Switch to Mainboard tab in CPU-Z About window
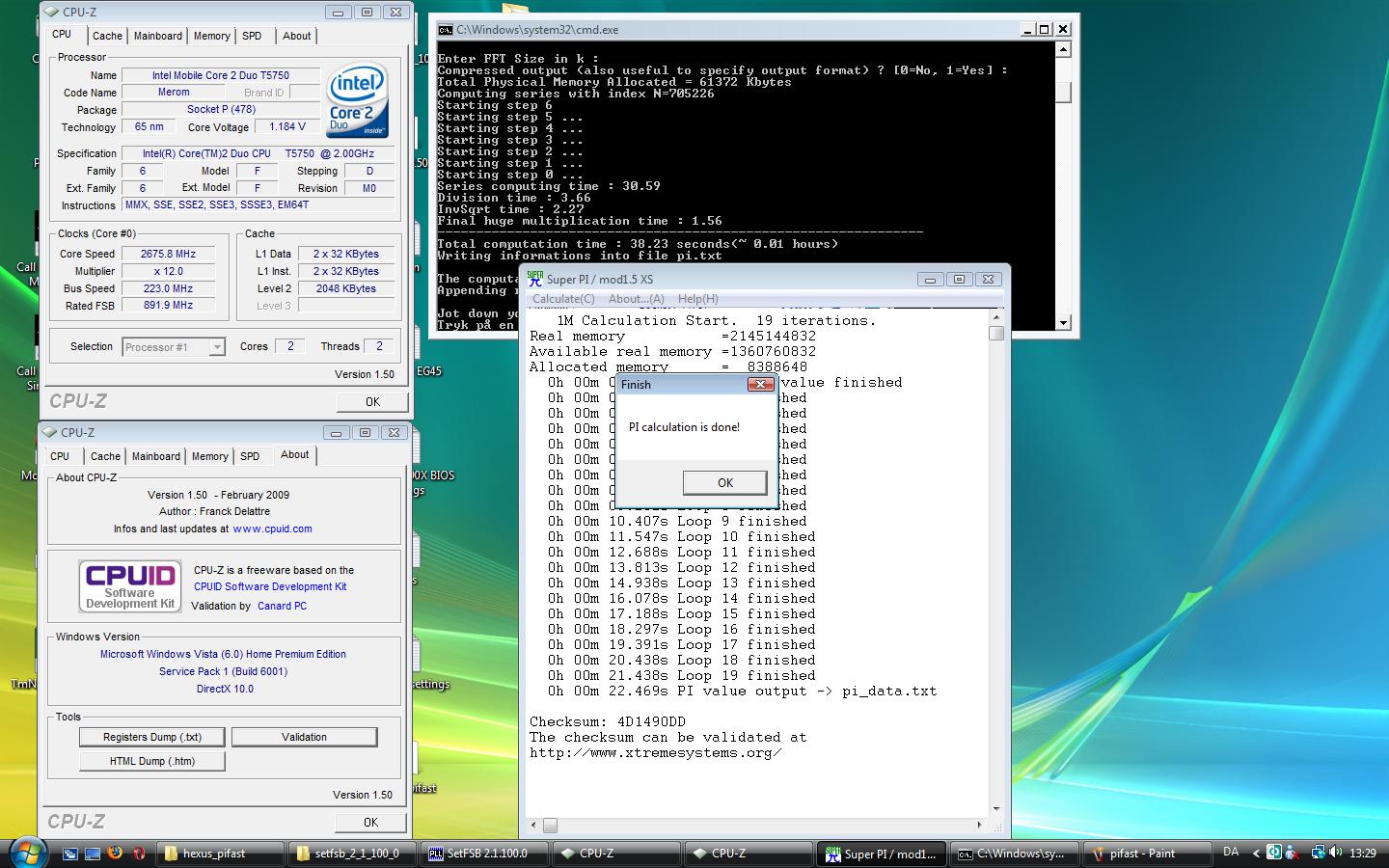Image resolution: width=1389 pixels, height=868 pixels. pyautogui.click(x=156, y=456)
